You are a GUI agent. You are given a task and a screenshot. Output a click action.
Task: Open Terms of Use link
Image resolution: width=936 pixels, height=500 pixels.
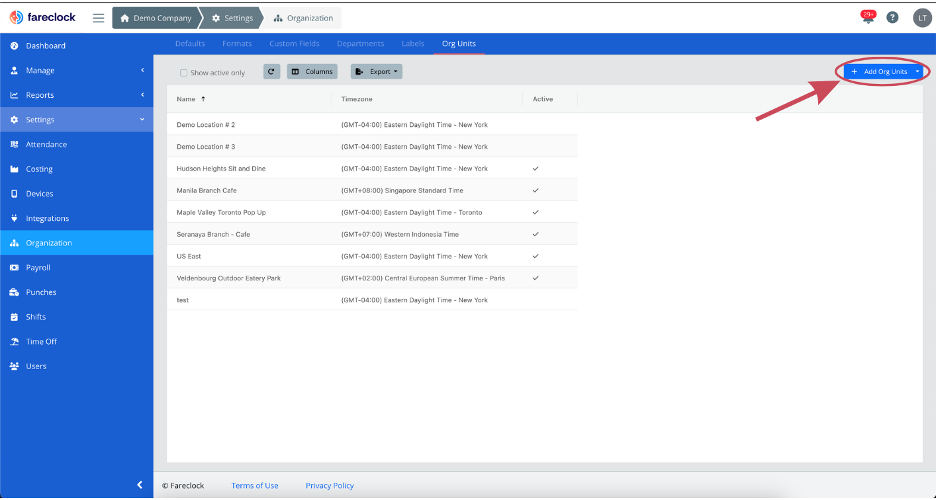click(255, 486)
